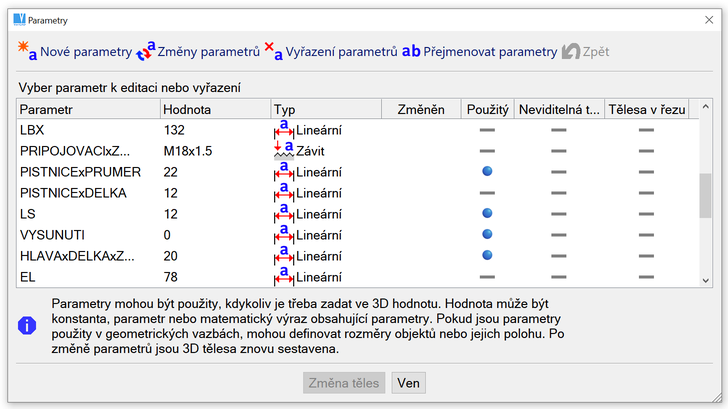Click Přejmenovat parametry toolbar item
728x409 pixels.
point(411,51)
